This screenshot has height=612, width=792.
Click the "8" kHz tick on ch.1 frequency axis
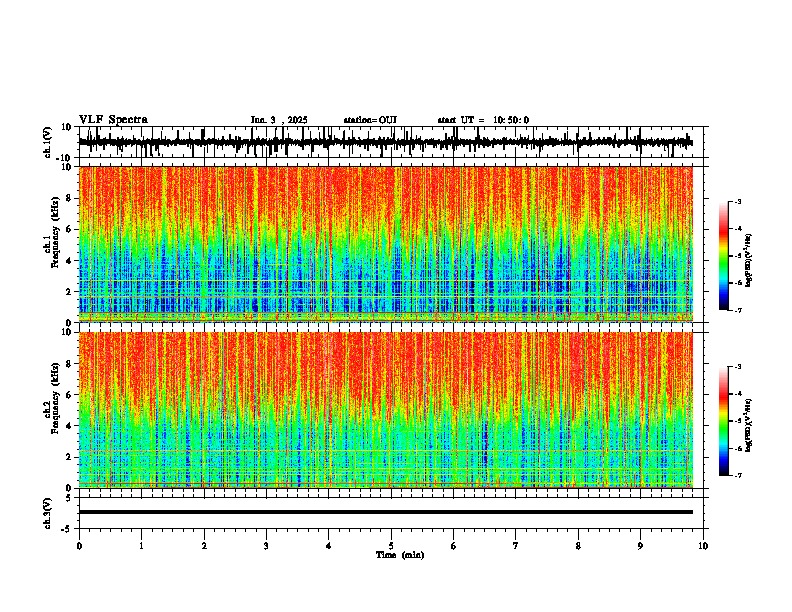tap(70, 198)
